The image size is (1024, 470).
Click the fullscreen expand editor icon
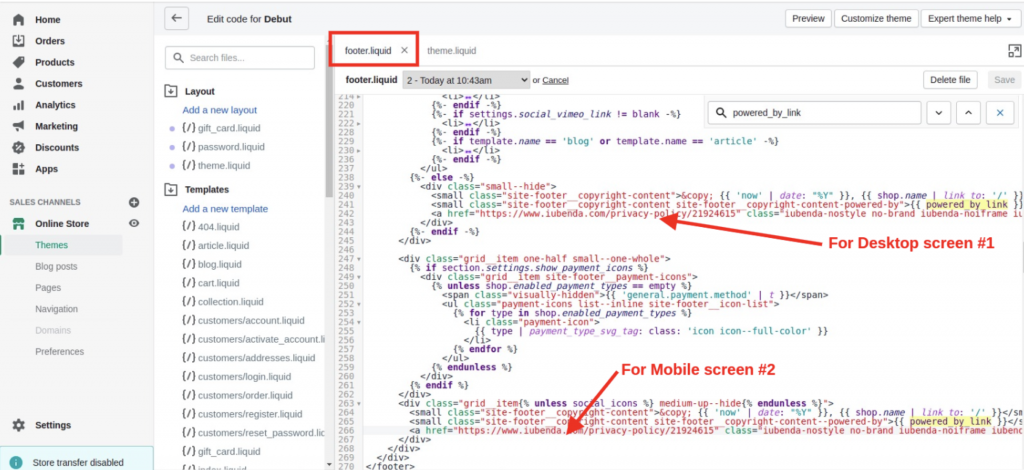[1002, 50]
